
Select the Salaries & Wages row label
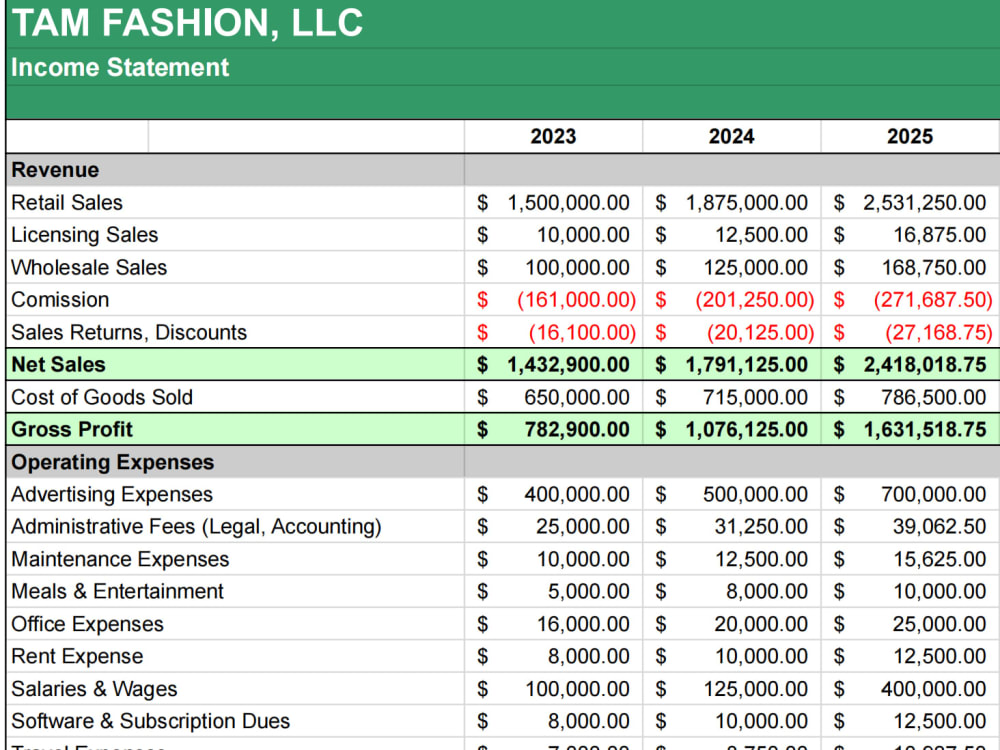coord(94,689)
